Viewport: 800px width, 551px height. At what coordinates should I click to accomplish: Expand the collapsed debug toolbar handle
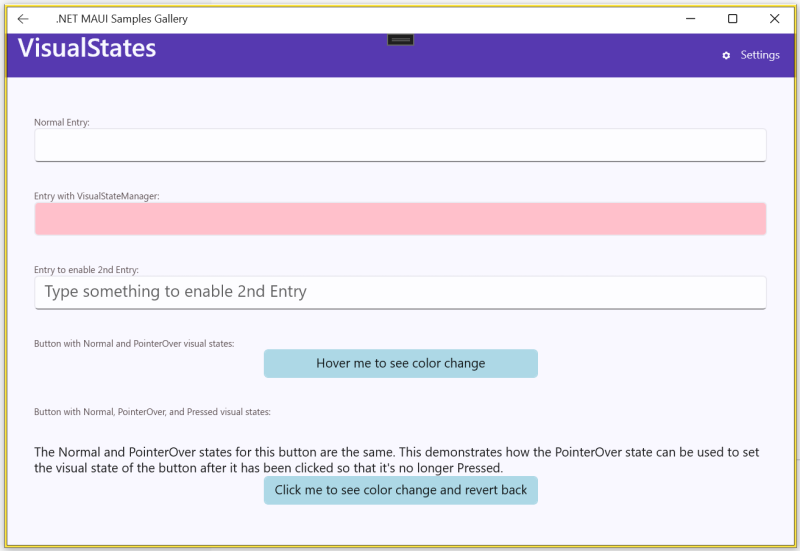coord(400,39)
